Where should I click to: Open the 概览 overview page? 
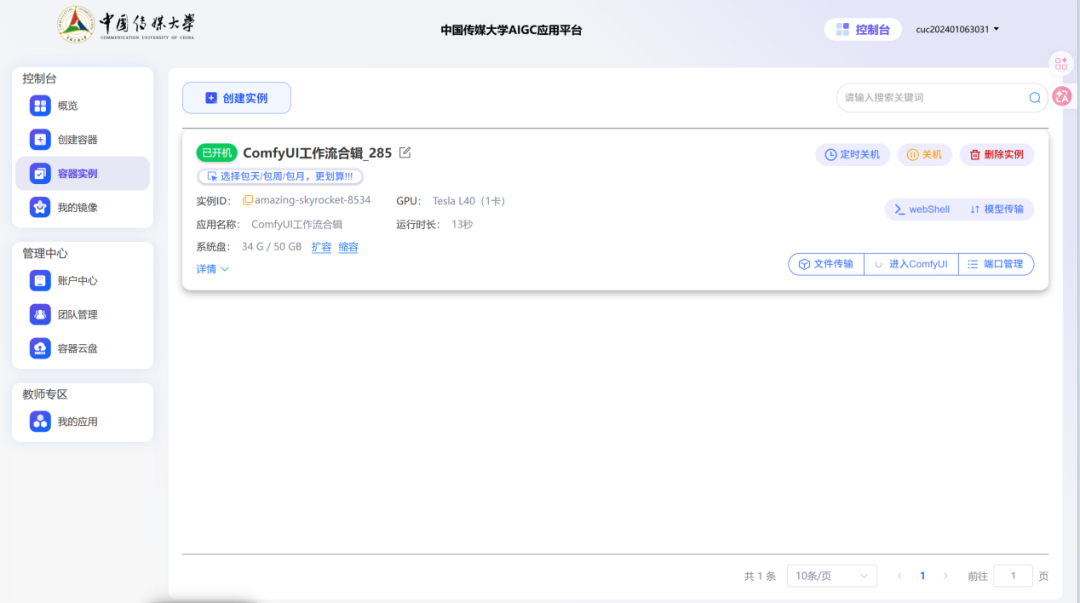pyautogui.click(x=82, y=105)
